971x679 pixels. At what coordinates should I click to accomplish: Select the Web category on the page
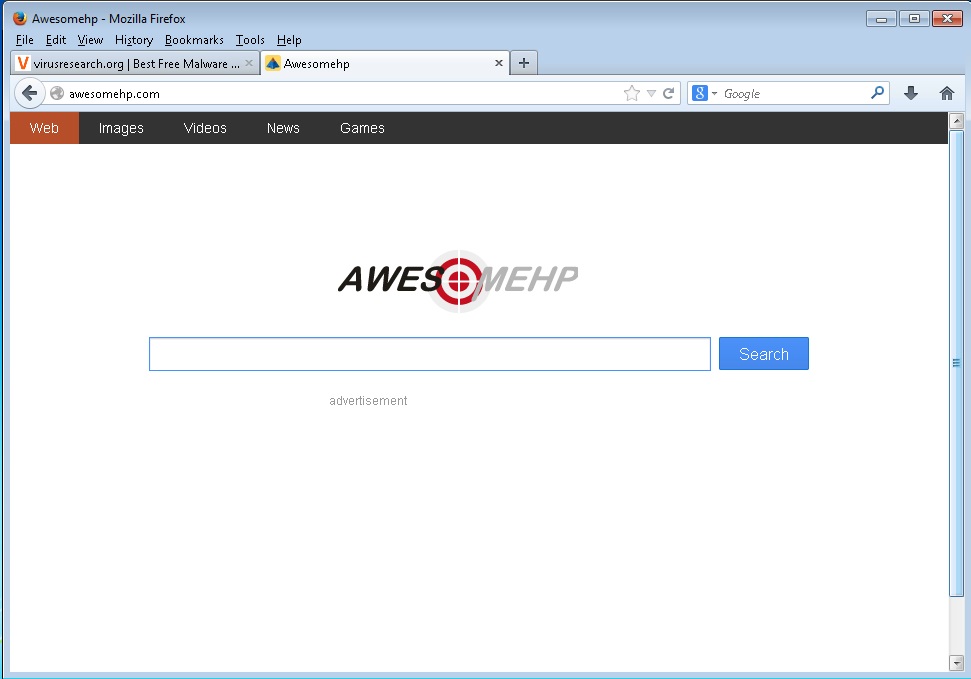click(44, 128)
